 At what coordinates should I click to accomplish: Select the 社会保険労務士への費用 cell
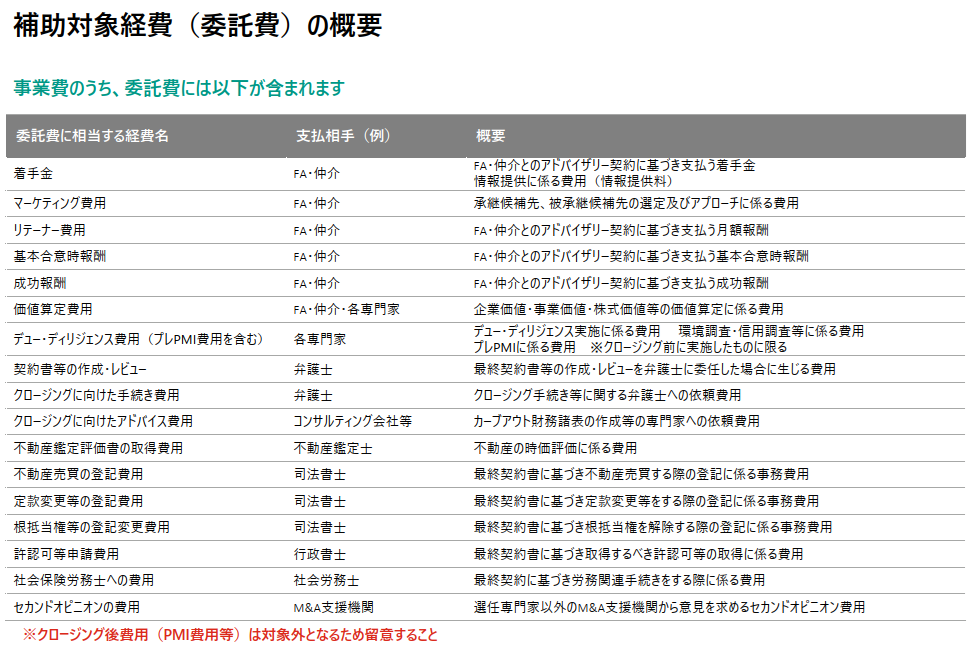[x=84, y=581]
